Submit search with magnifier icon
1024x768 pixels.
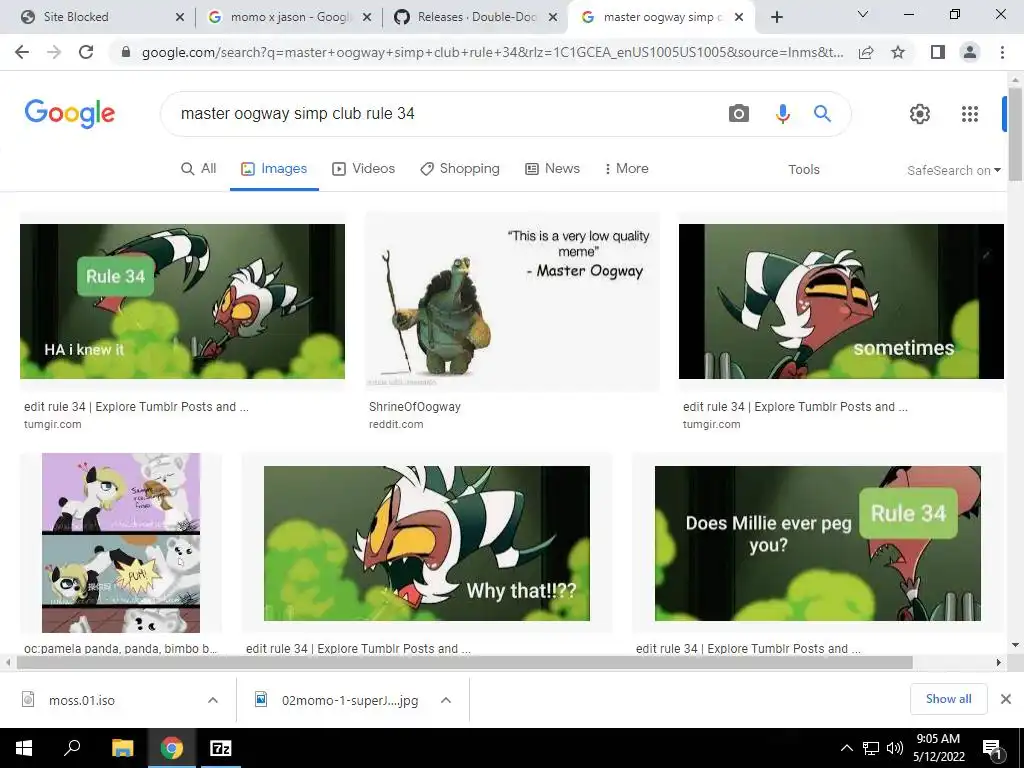pyautogui.click(x=822, y=114)
